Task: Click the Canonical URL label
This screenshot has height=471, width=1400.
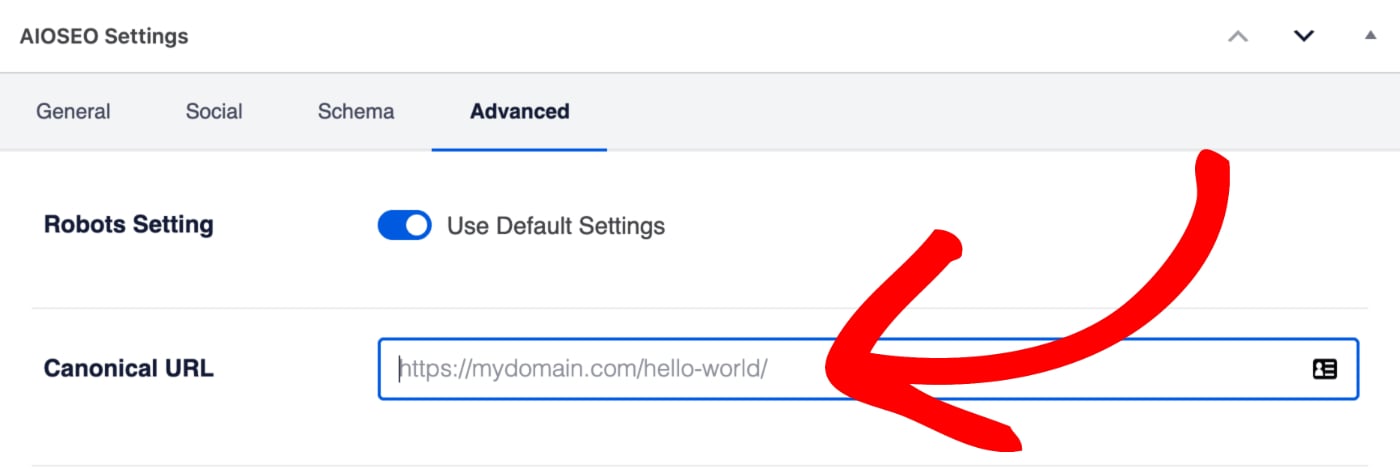Action: [x=129, y=368]
